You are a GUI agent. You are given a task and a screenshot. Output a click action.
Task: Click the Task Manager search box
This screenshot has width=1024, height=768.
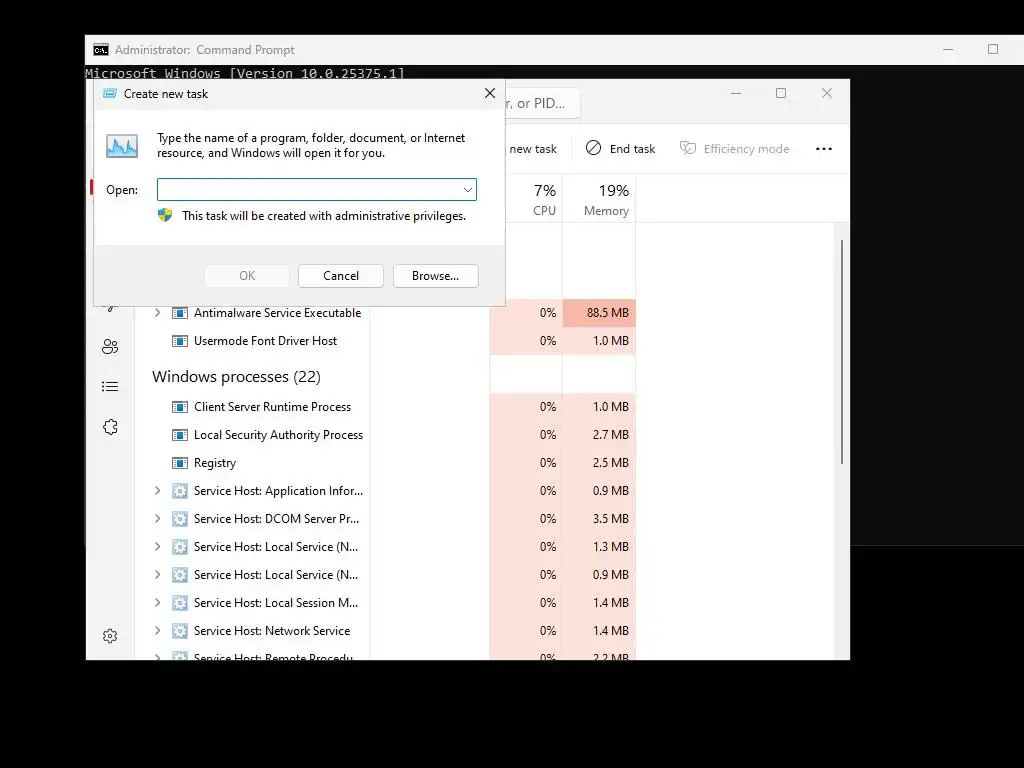542,103
